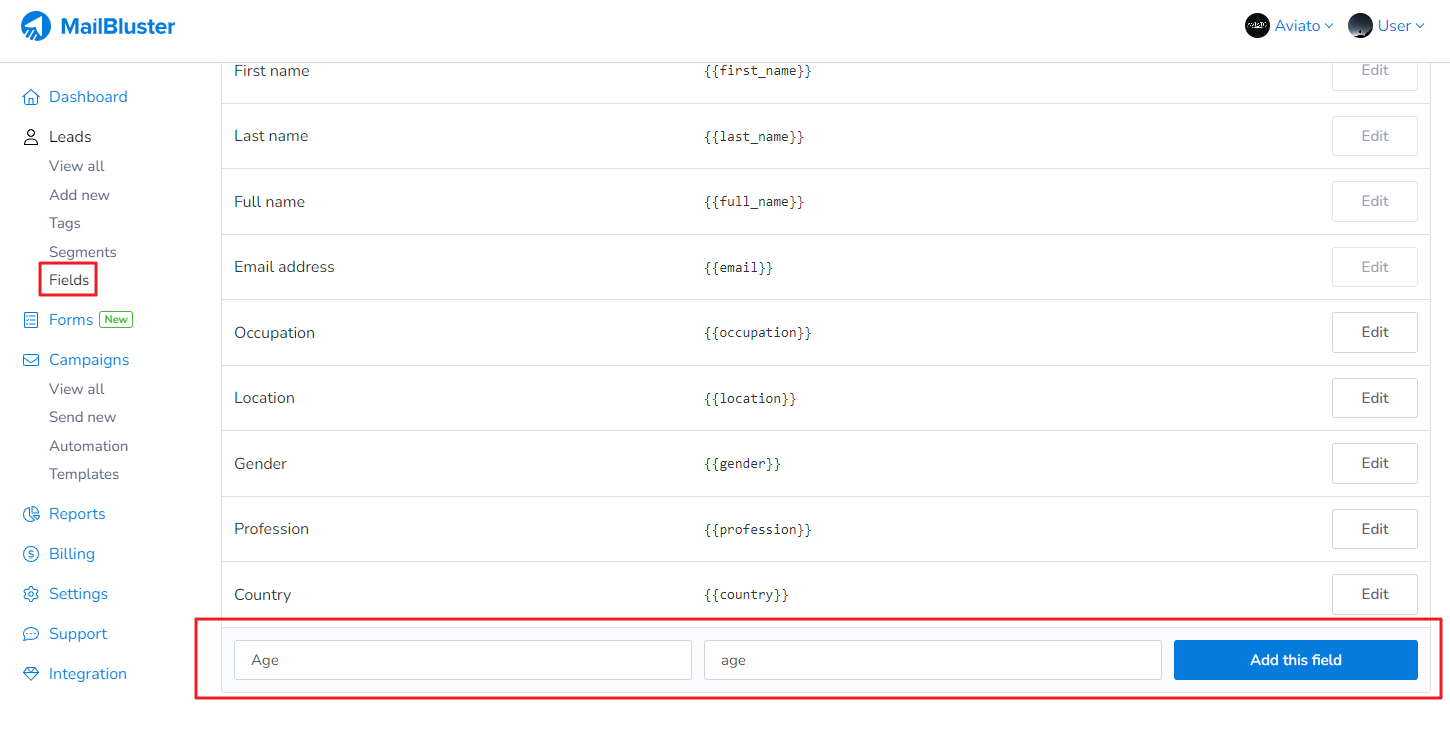Edit the Occupation field
1450x739 pixels.
click(1374, 332)
